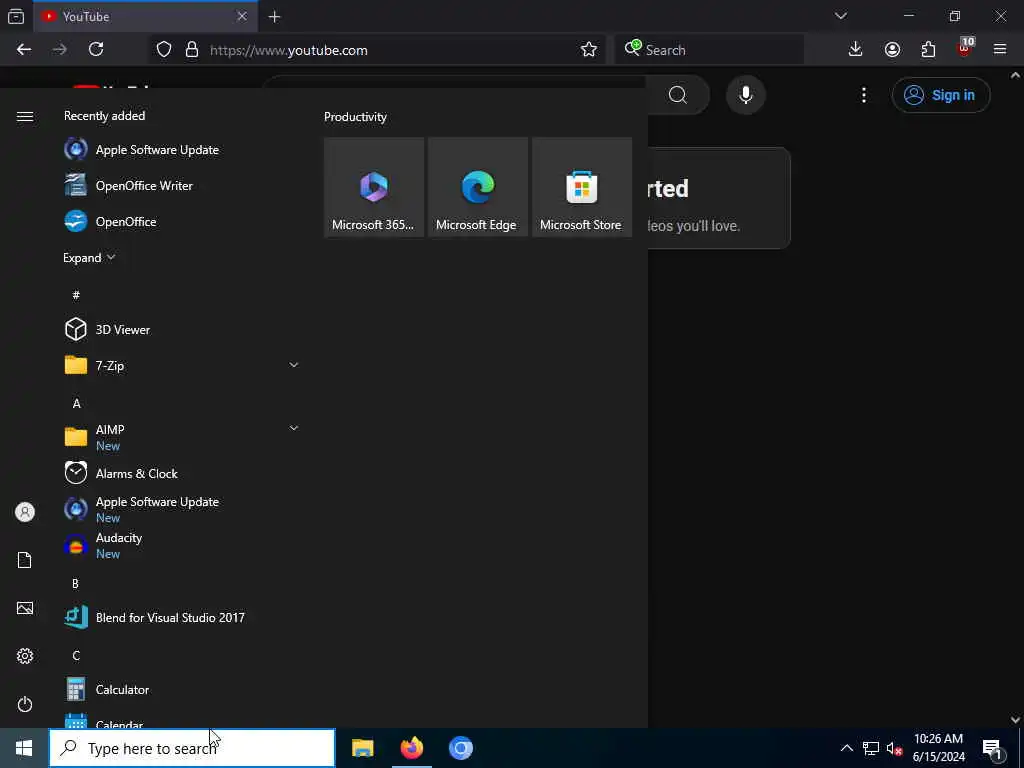Click the # letter group header
Screen dimensions: 1024x768
click(76, 295)
